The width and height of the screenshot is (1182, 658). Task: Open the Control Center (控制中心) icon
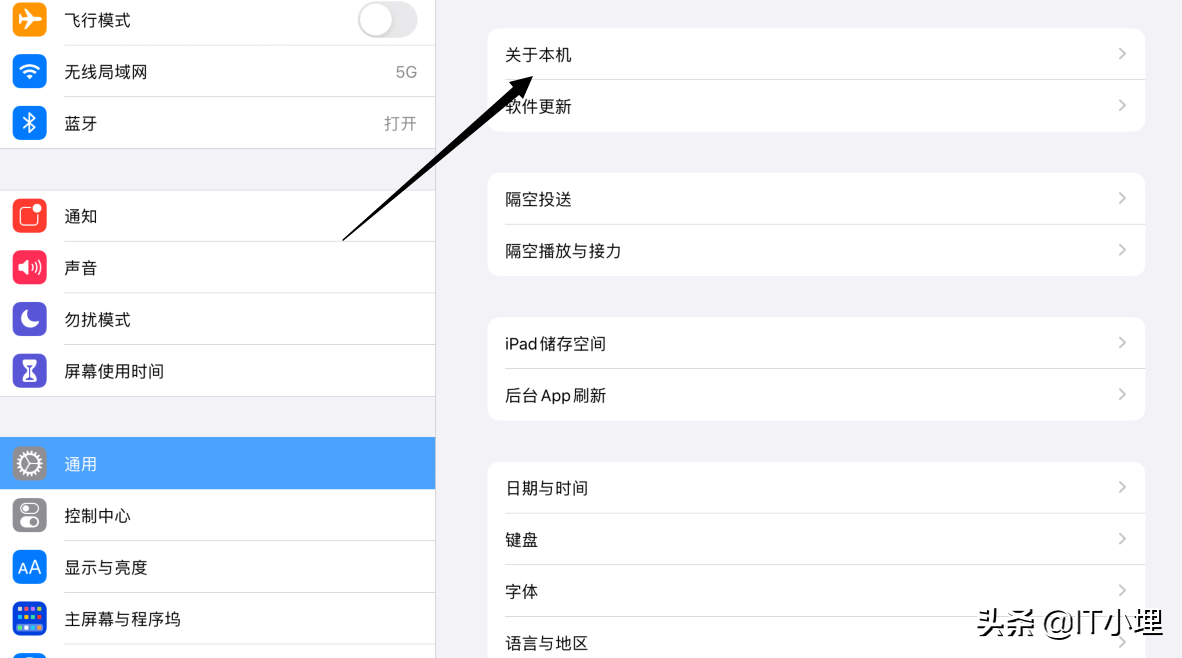click(x=29, y=515)
